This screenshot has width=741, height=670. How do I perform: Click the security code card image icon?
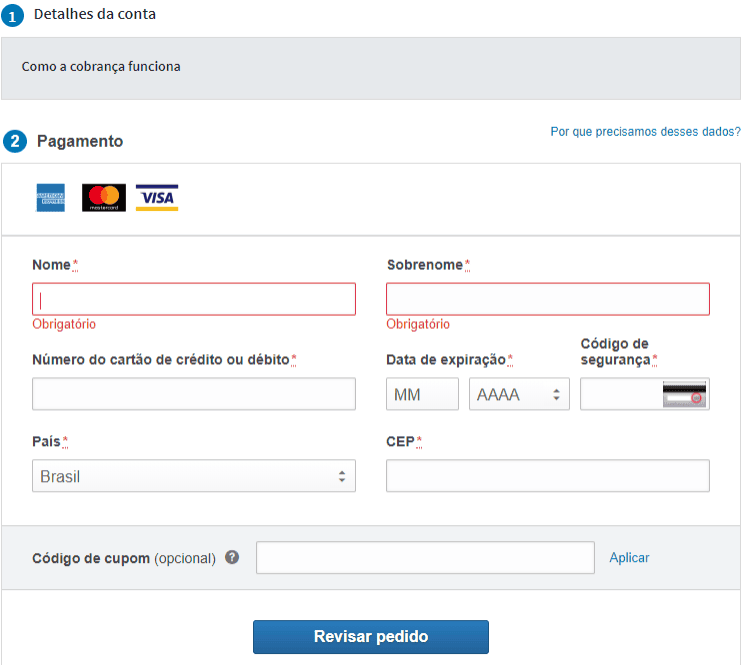click(x=684, y=394)
